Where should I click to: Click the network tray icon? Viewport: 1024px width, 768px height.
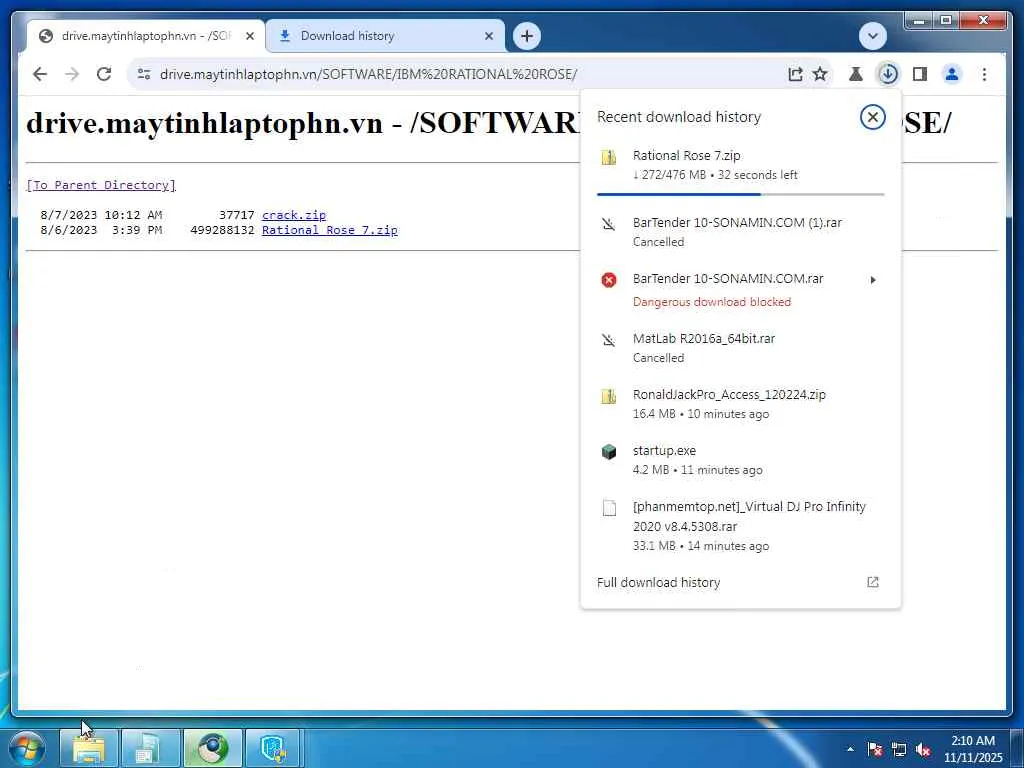tap(899, 749)
